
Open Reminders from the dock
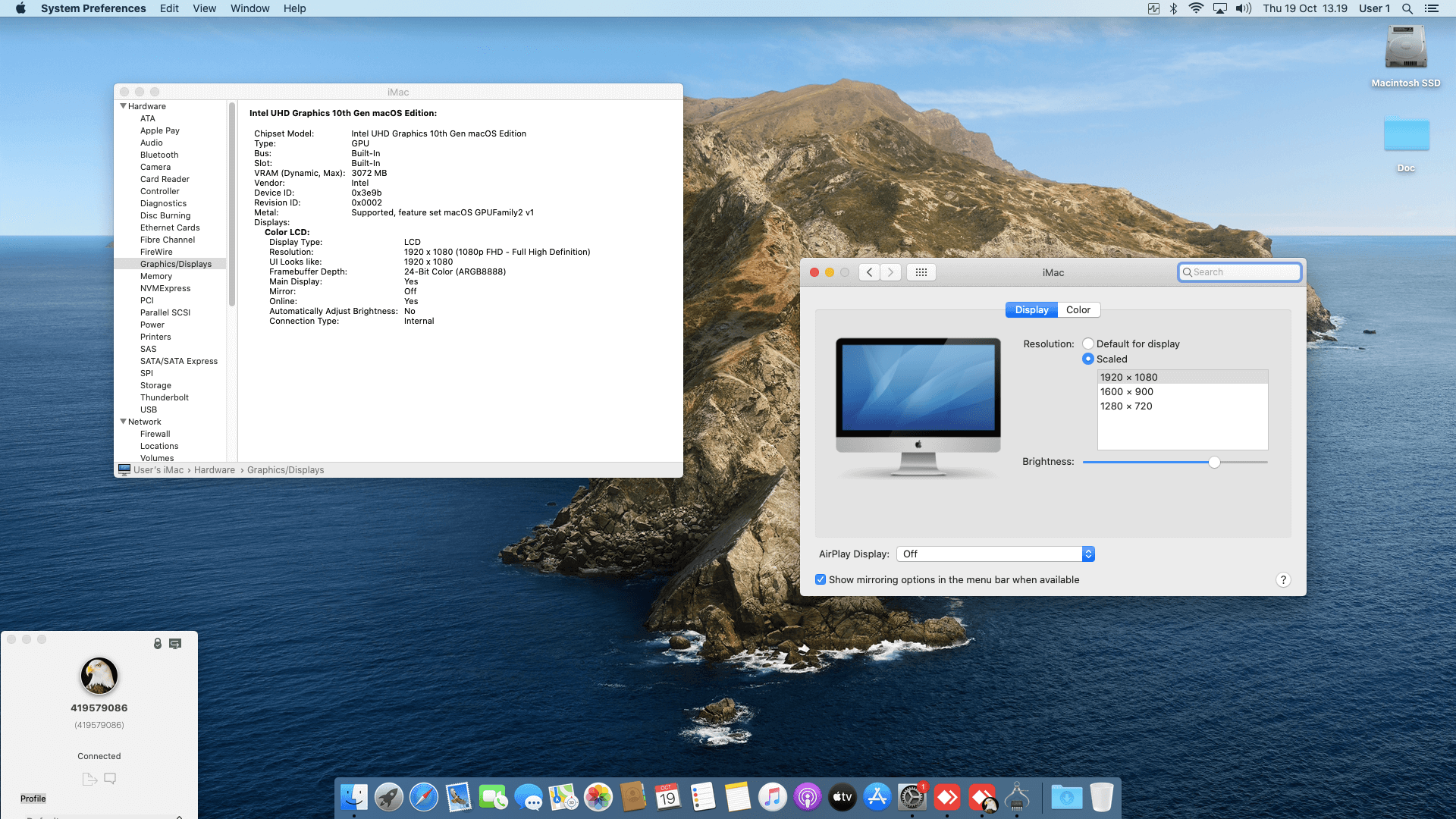click(703, 797)
